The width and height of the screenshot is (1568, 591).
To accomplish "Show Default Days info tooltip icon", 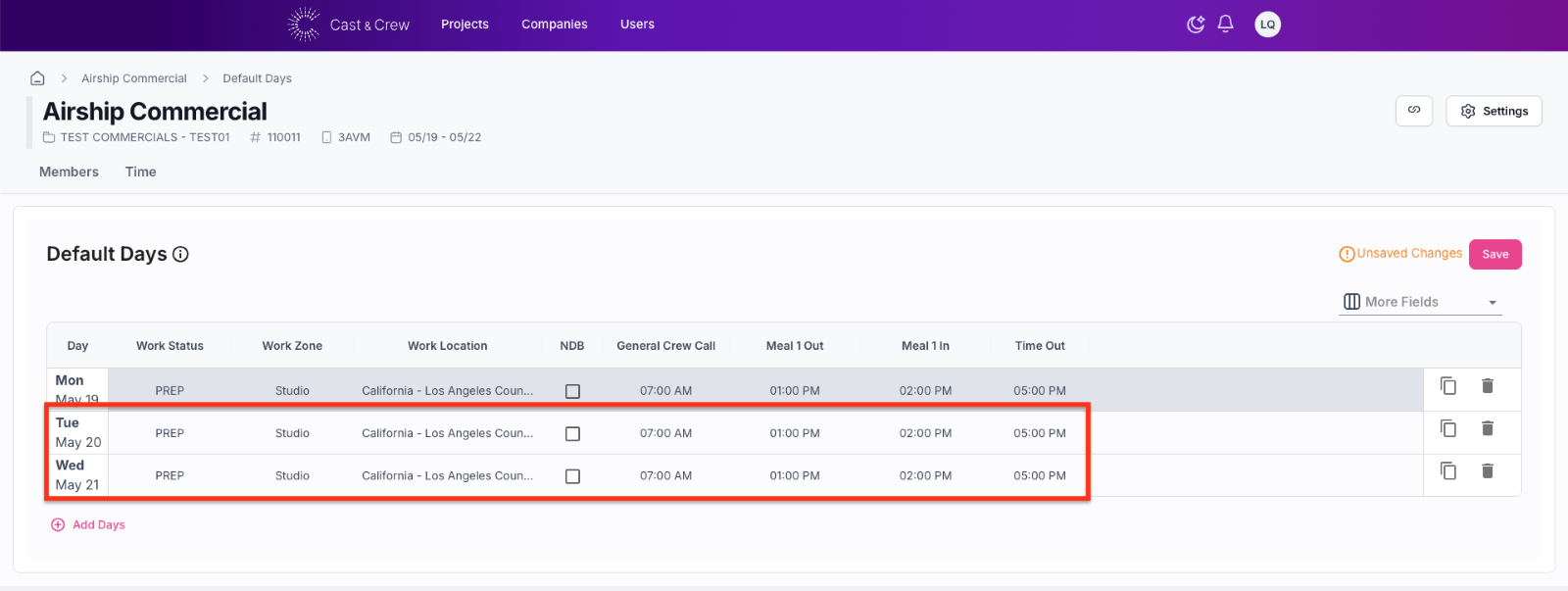I will click(x=180, y=254).
